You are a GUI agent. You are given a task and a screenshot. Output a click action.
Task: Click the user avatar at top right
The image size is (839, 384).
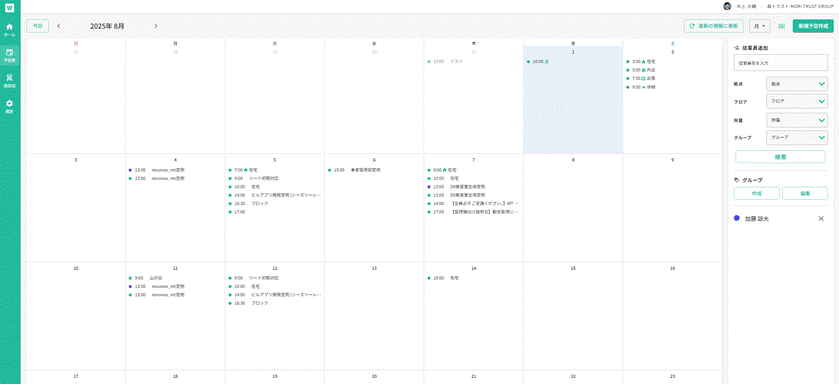click(727, 6)
